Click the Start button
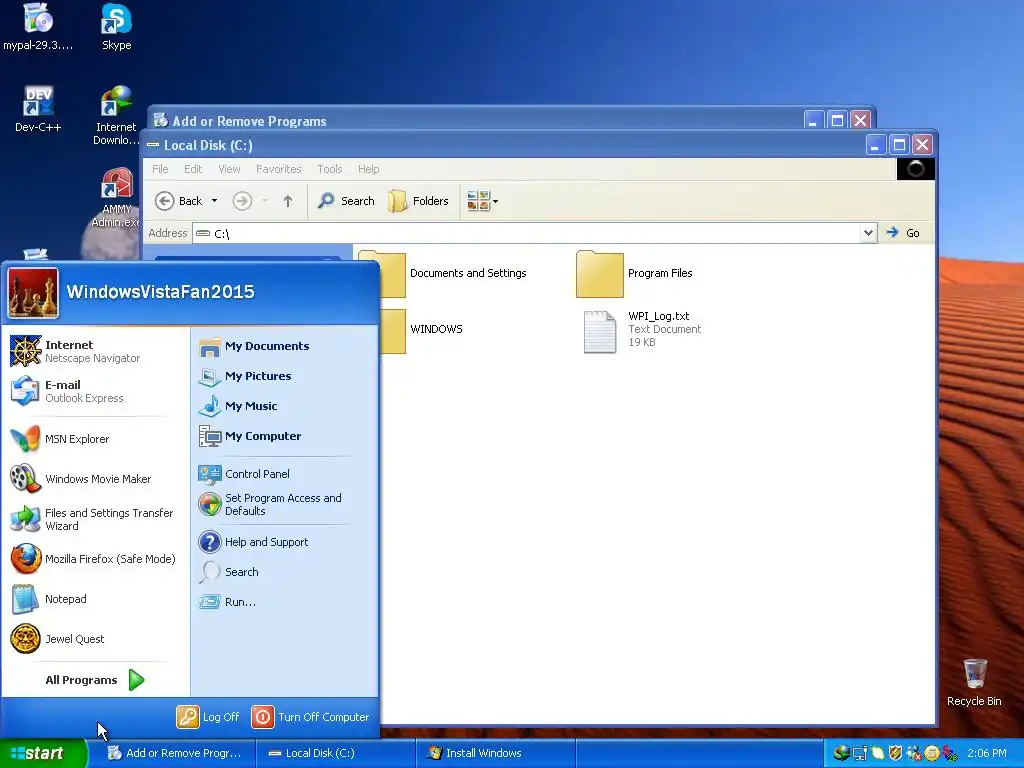Screen dimensions: 1024x768 pos(42,753)
